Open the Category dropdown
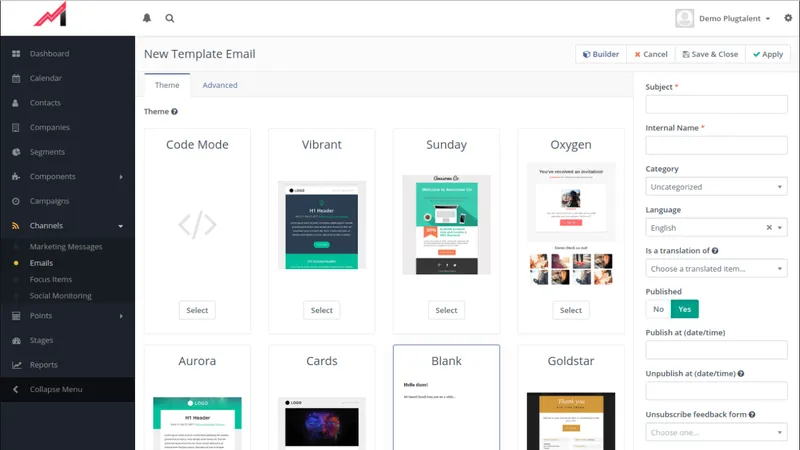This screenshot has width=800, height=450. click(x=716, y=187)
